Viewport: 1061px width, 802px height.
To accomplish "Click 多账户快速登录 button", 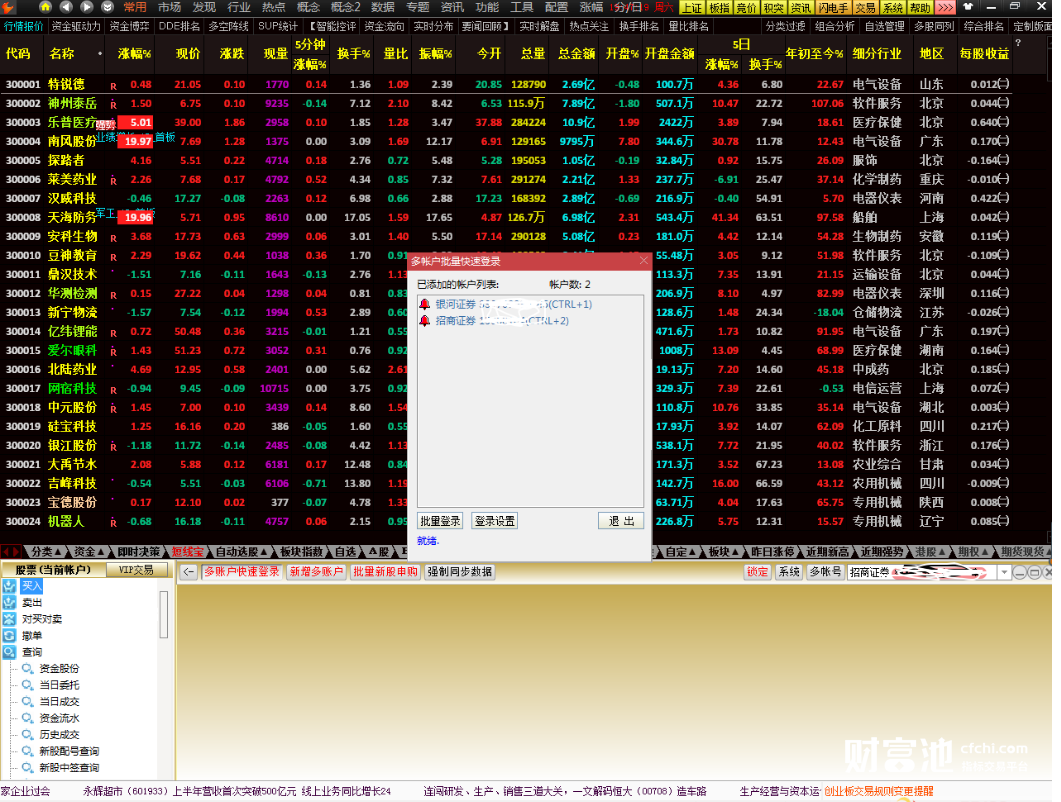I will pos(242,572).
